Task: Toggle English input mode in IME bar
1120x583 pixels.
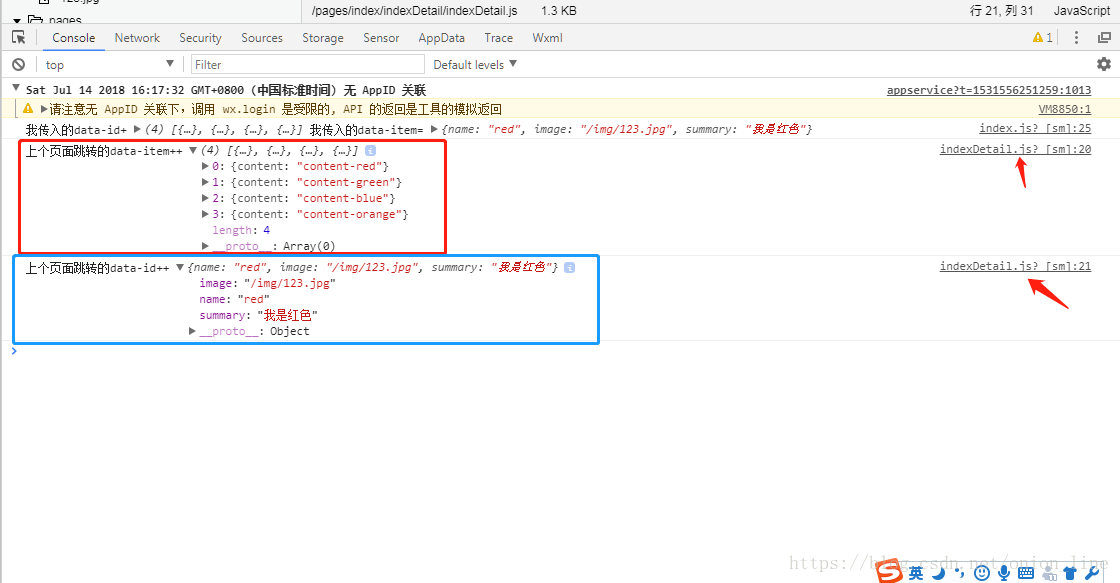Action: [x=916, y=573]
